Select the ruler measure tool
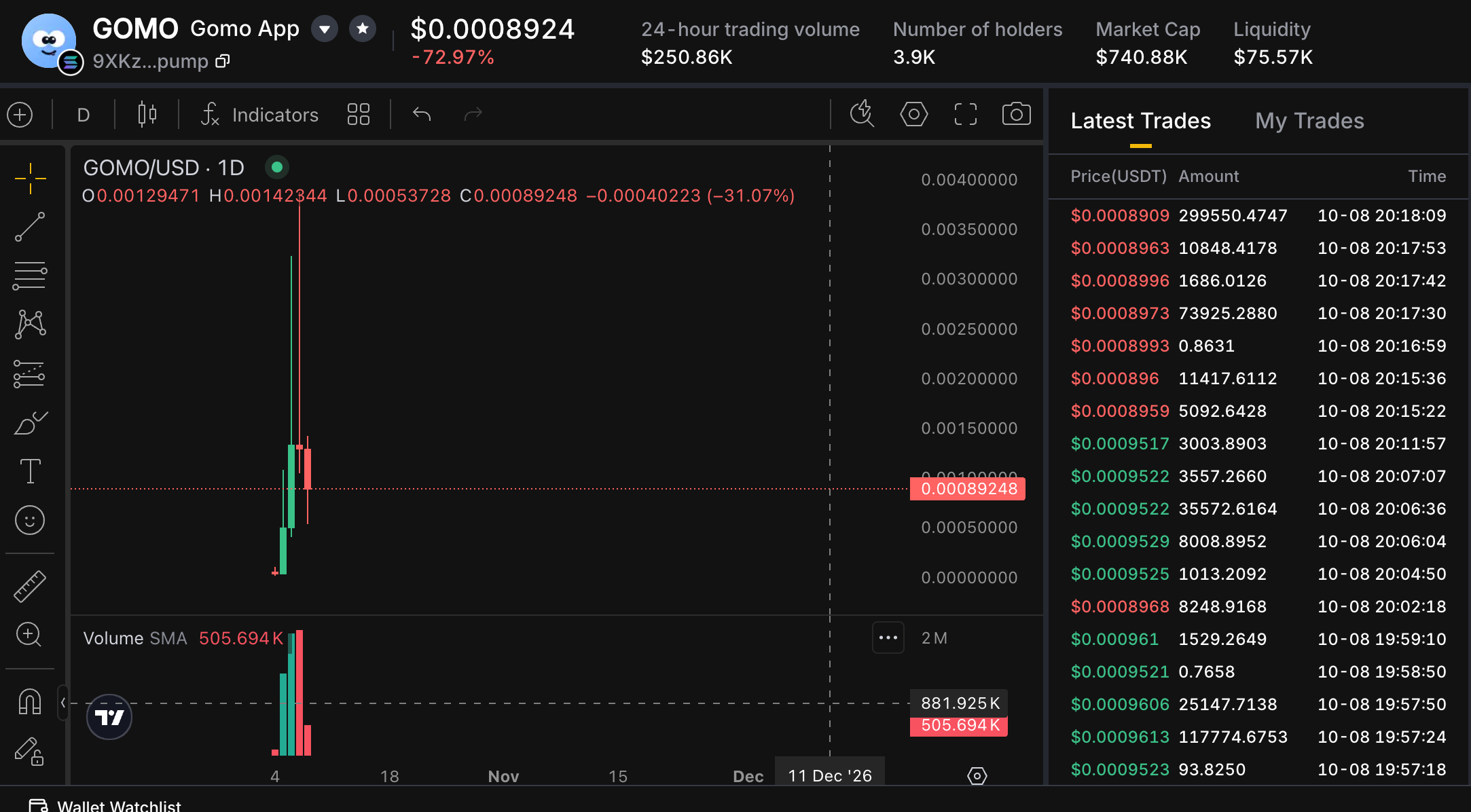1471x812 pixels. click(30, 587)
